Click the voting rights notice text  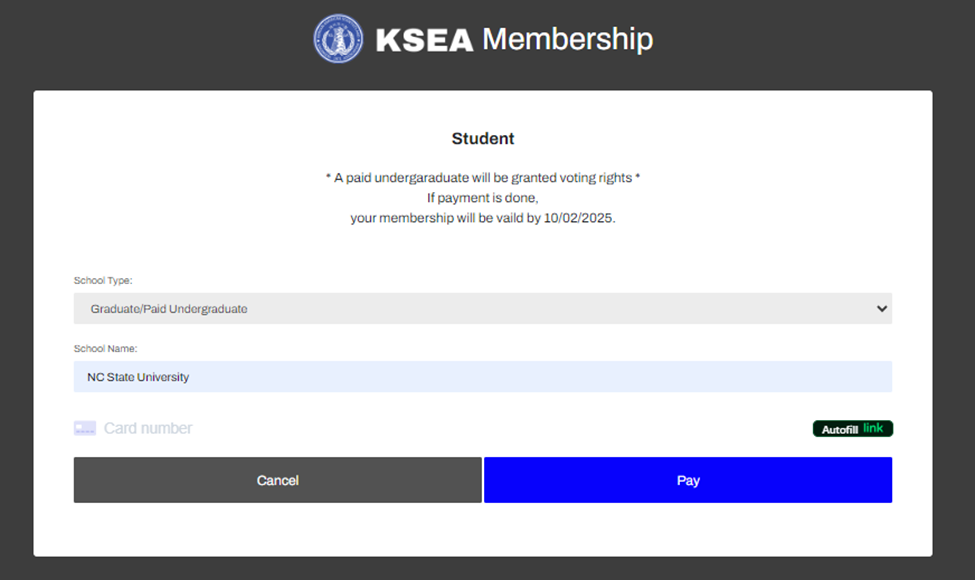point(483,177)
